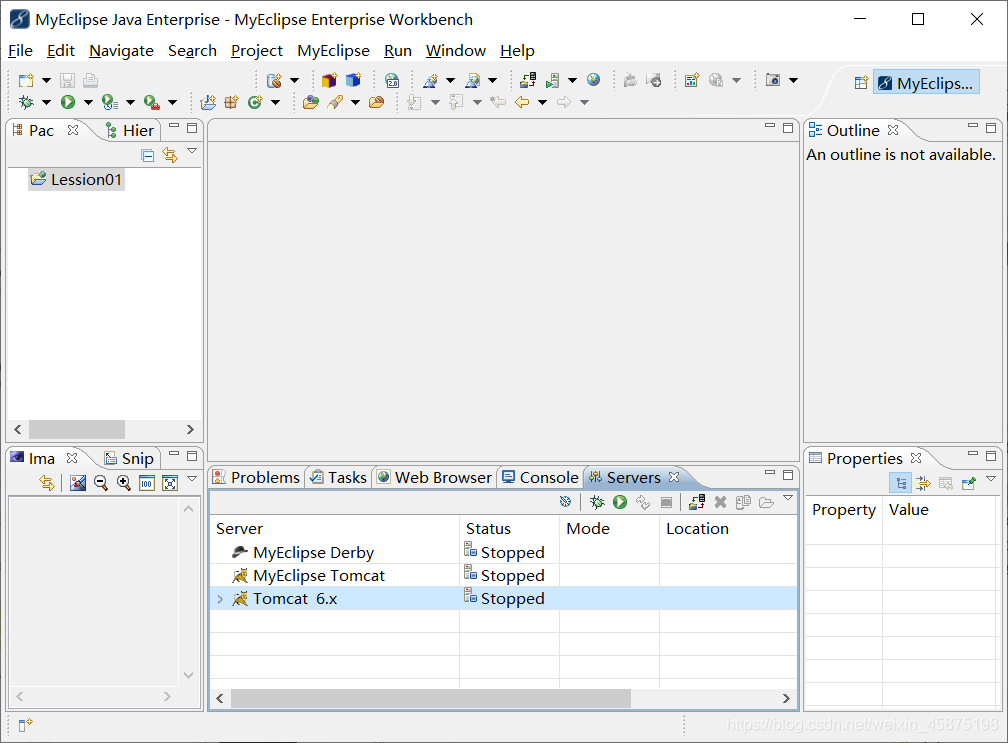Open the Back navigation history dropdown
This screenshot has width=1008, height=743.
[542, 102]
